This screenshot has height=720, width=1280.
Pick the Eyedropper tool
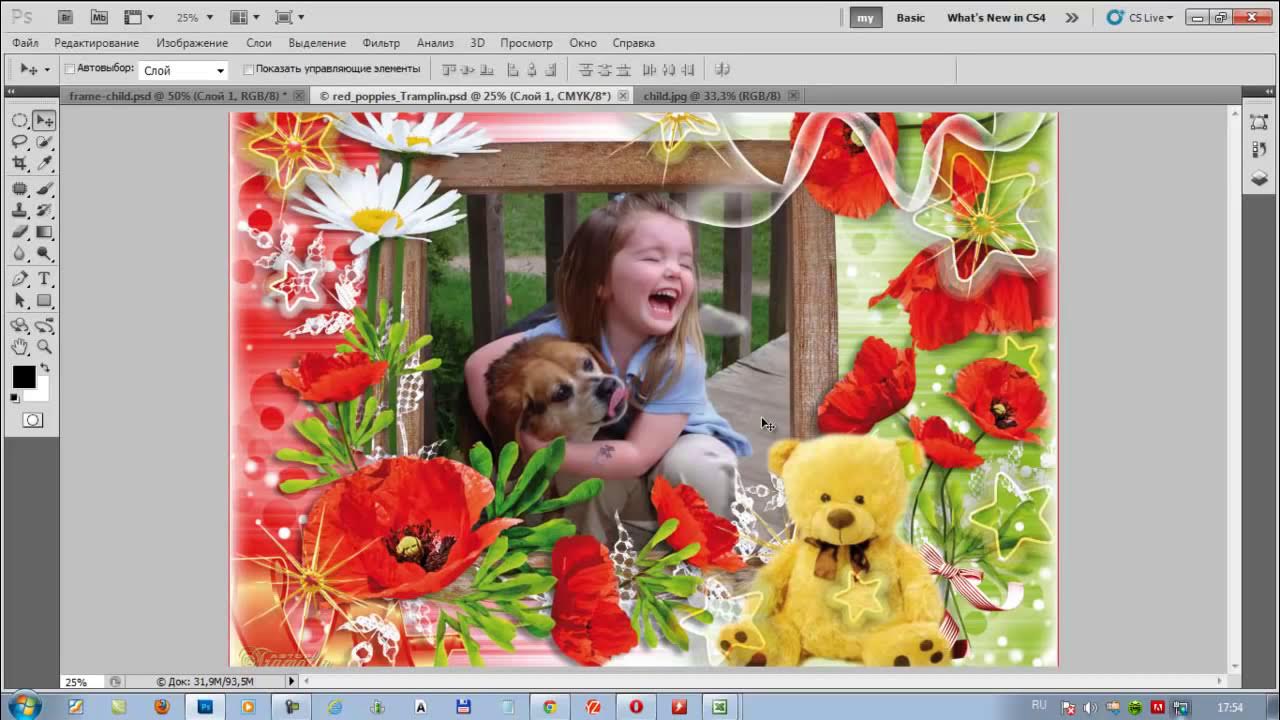[44, 164]
